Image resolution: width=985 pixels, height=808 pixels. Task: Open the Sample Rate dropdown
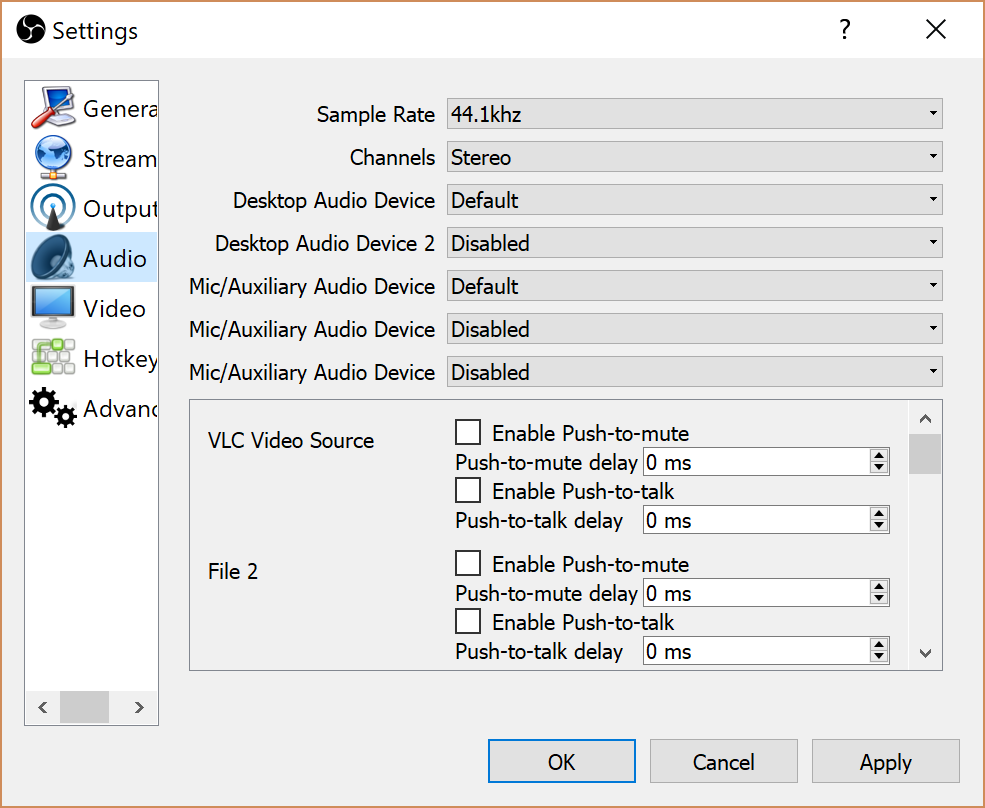point(694,115)
